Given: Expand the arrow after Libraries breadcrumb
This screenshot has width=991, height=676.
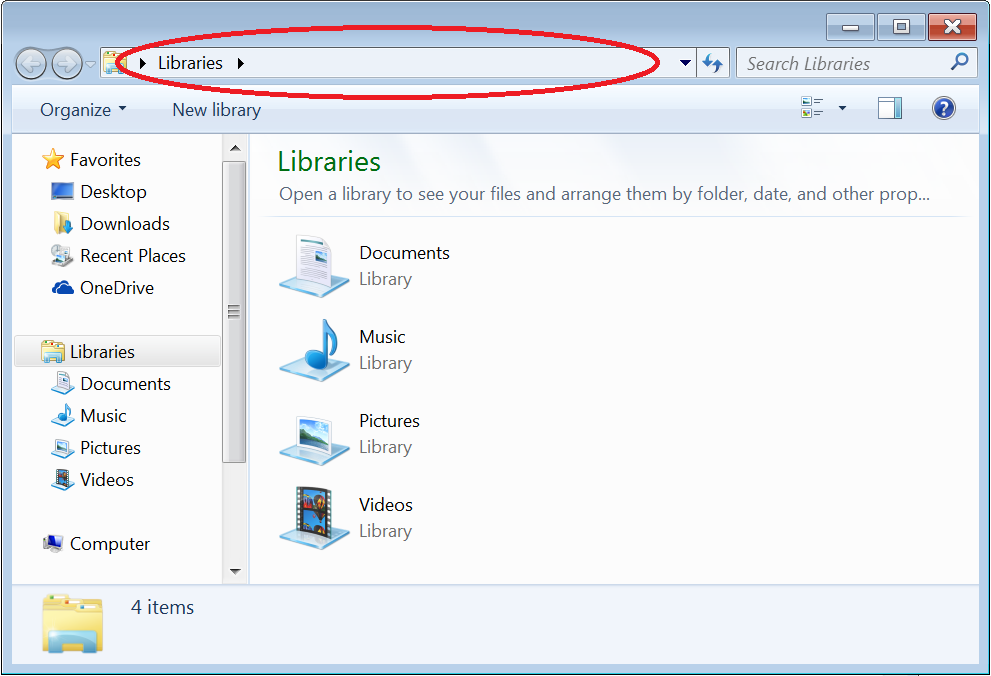Looking at the screenshot, I should point(240,63).
